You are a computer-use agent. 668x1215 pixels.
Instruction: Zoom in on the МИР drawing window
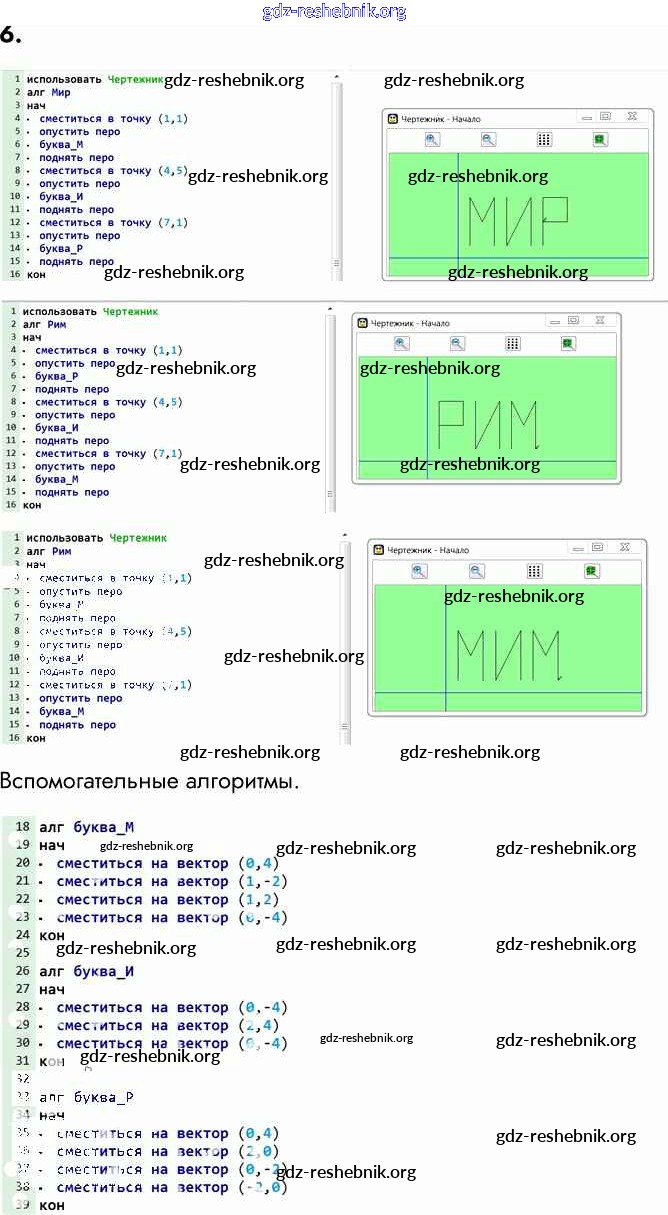point(432,140)
